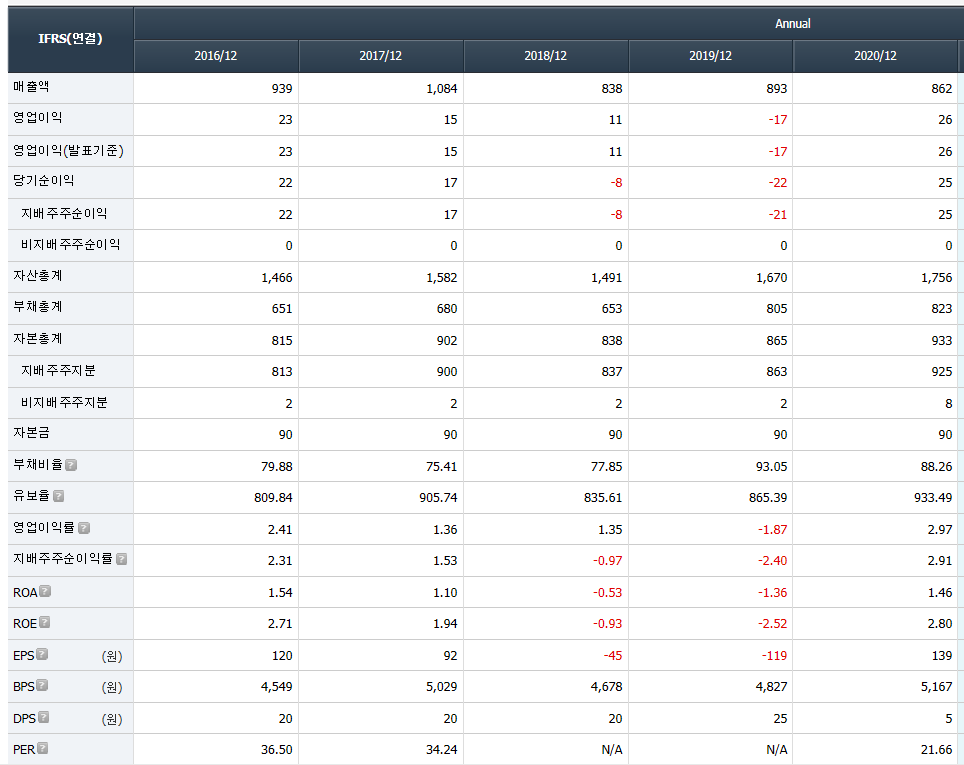Select the 부채총계 row label
This screenshot has width=964, height=765.
click(x=38, y=307)
